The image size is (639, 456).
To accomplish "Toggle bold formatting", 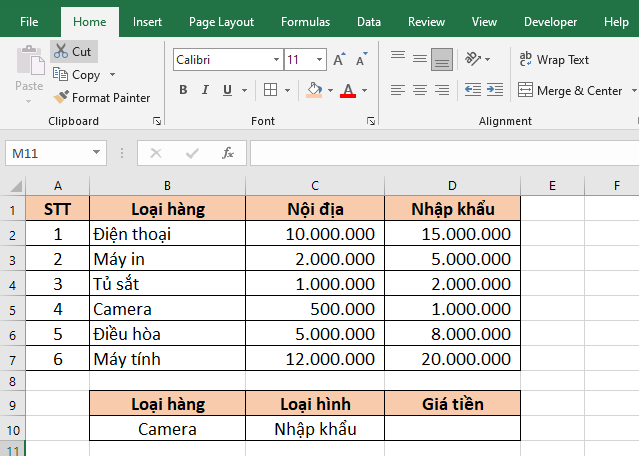I will coord(183,91).
